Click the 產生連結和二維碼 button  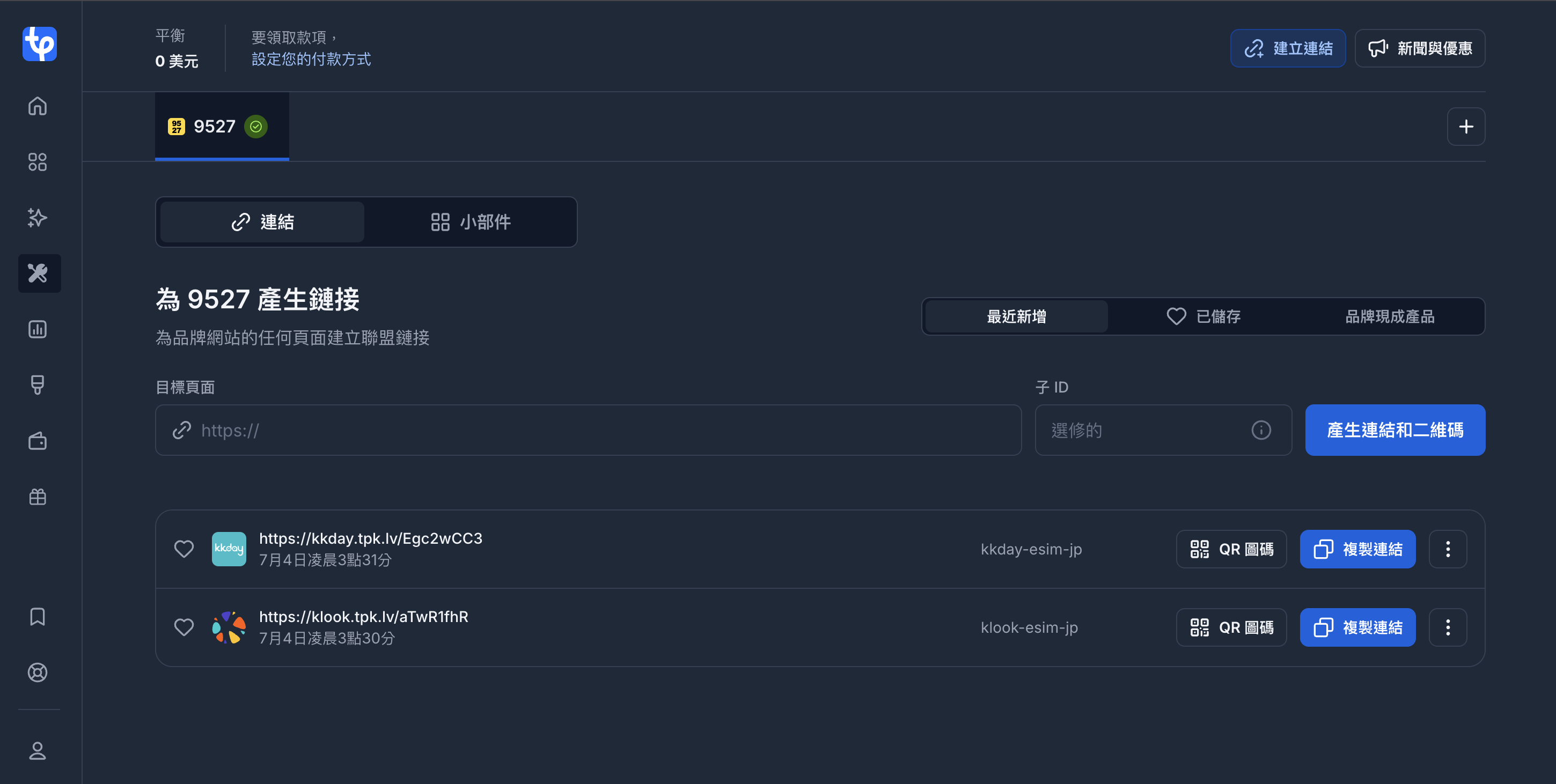click(x=1394, y=430)
